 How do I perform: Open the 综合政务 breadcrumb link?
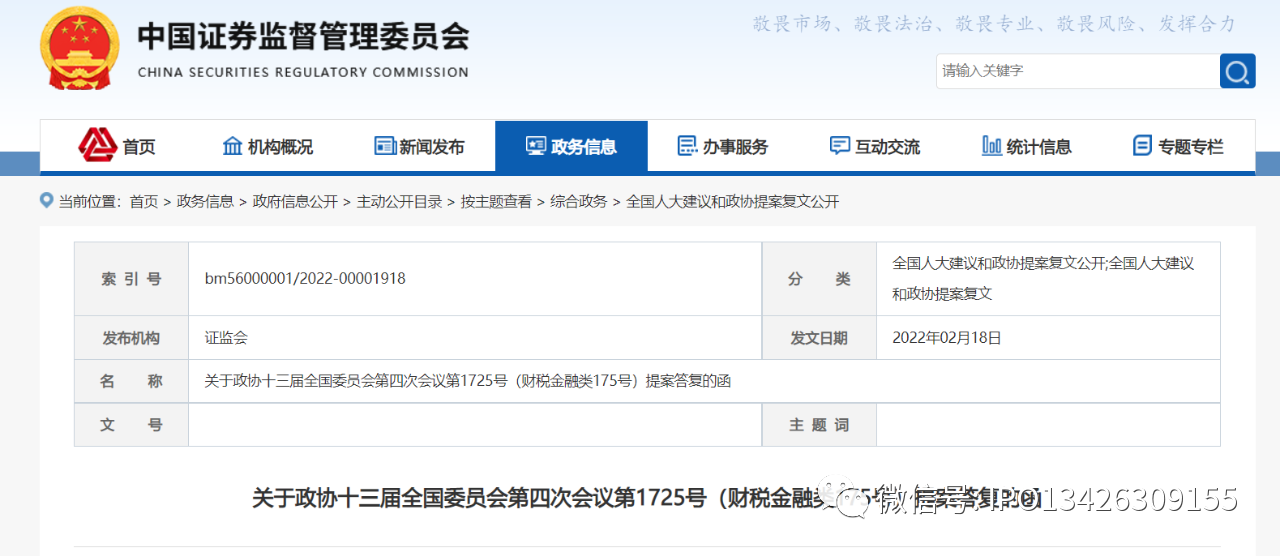coord(579,201)
